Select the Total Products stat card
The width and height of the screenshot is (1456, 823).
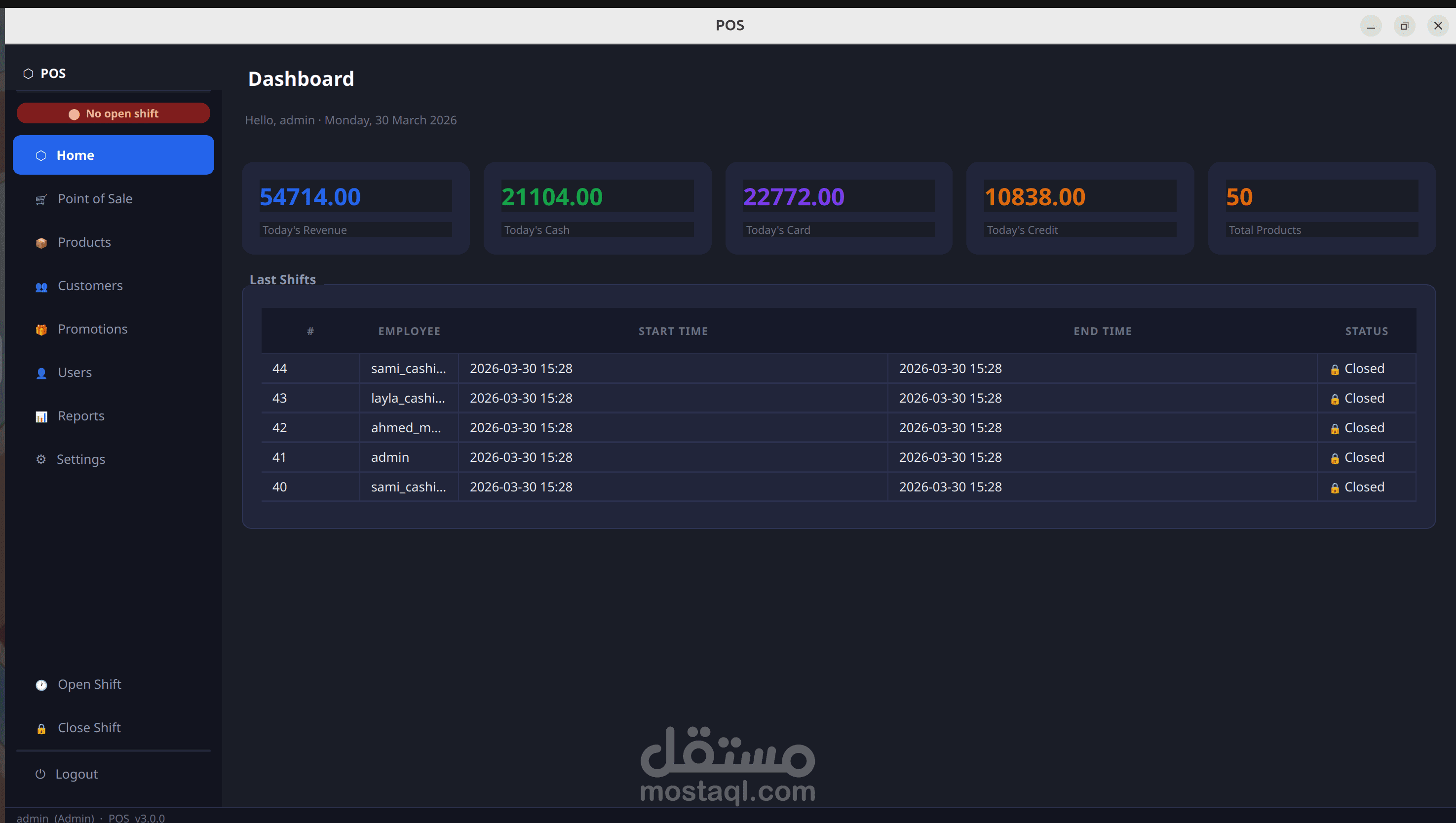click(1321, 208)
